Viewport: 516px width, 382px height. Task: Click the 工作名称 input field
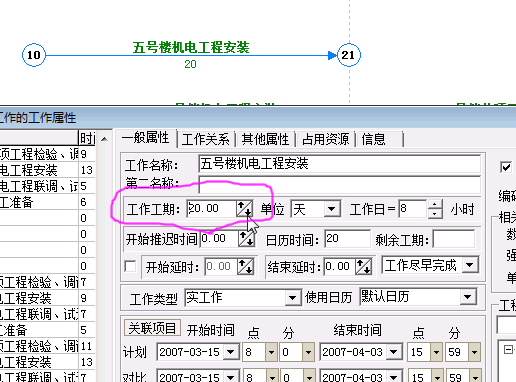pyautogui.click(x=339, y=164)
